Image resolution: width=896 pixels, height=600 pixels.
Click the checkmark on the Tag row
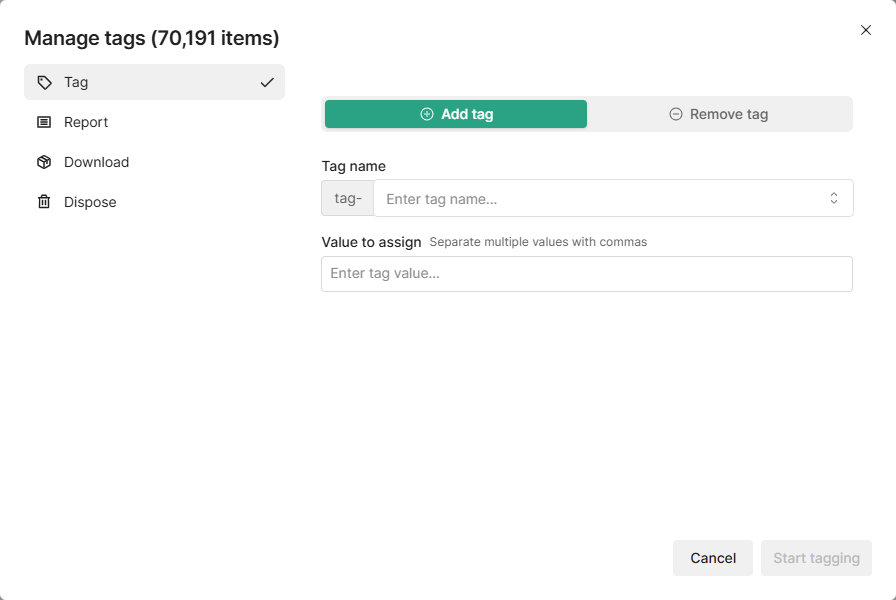[x=267, y=82]
